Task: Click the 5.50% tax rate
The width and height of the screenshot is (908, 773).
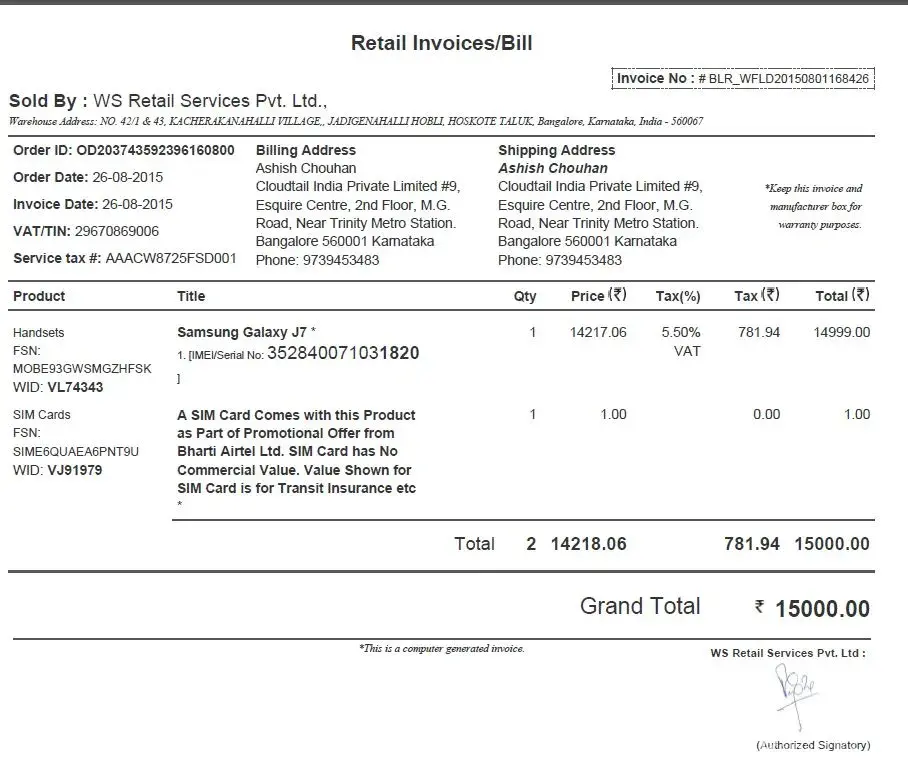Action: click(x=681, y=332)
